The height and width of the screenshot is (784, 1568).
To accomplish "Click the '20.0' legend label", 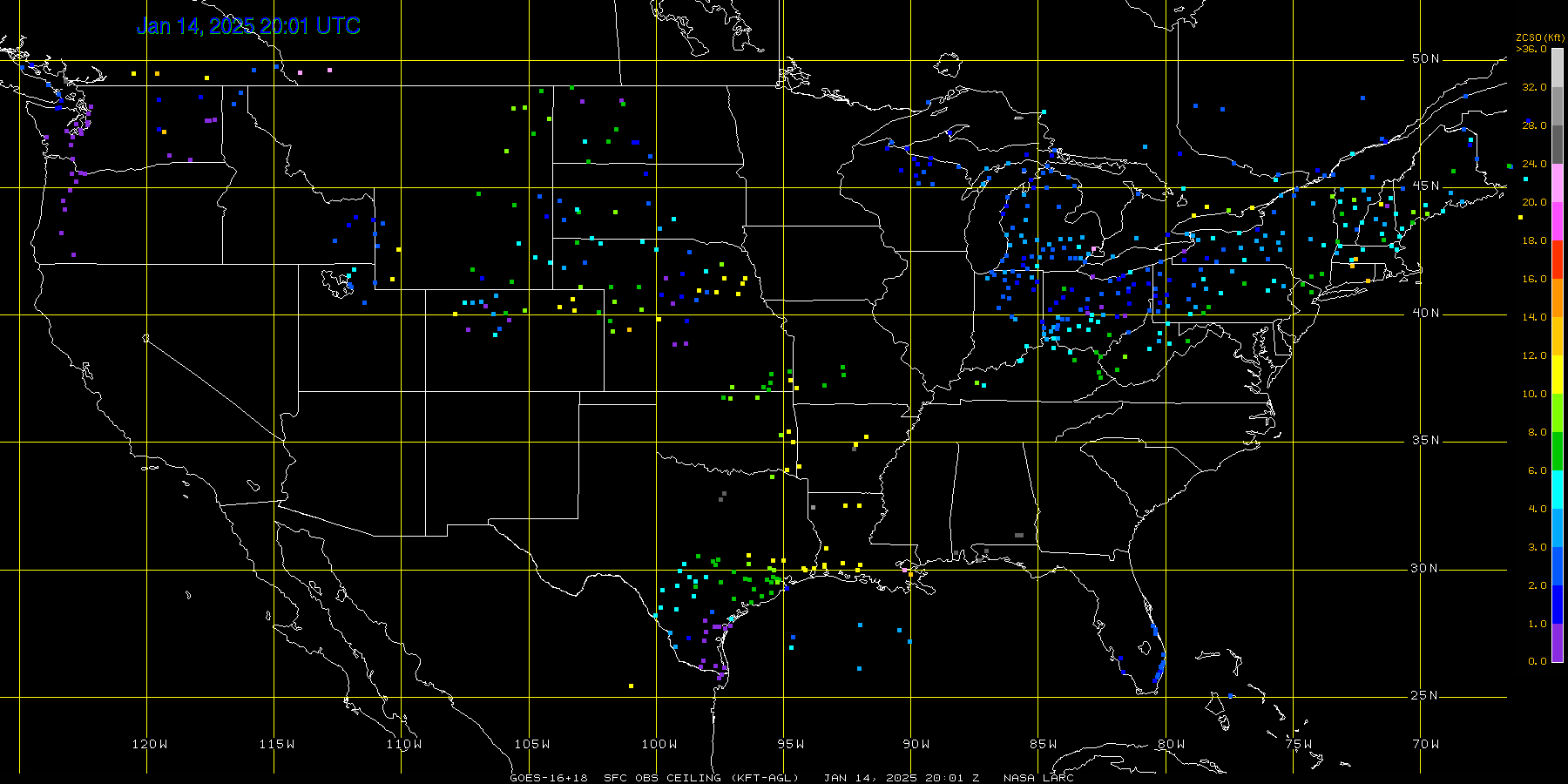I will click(x=1534, y=202).
